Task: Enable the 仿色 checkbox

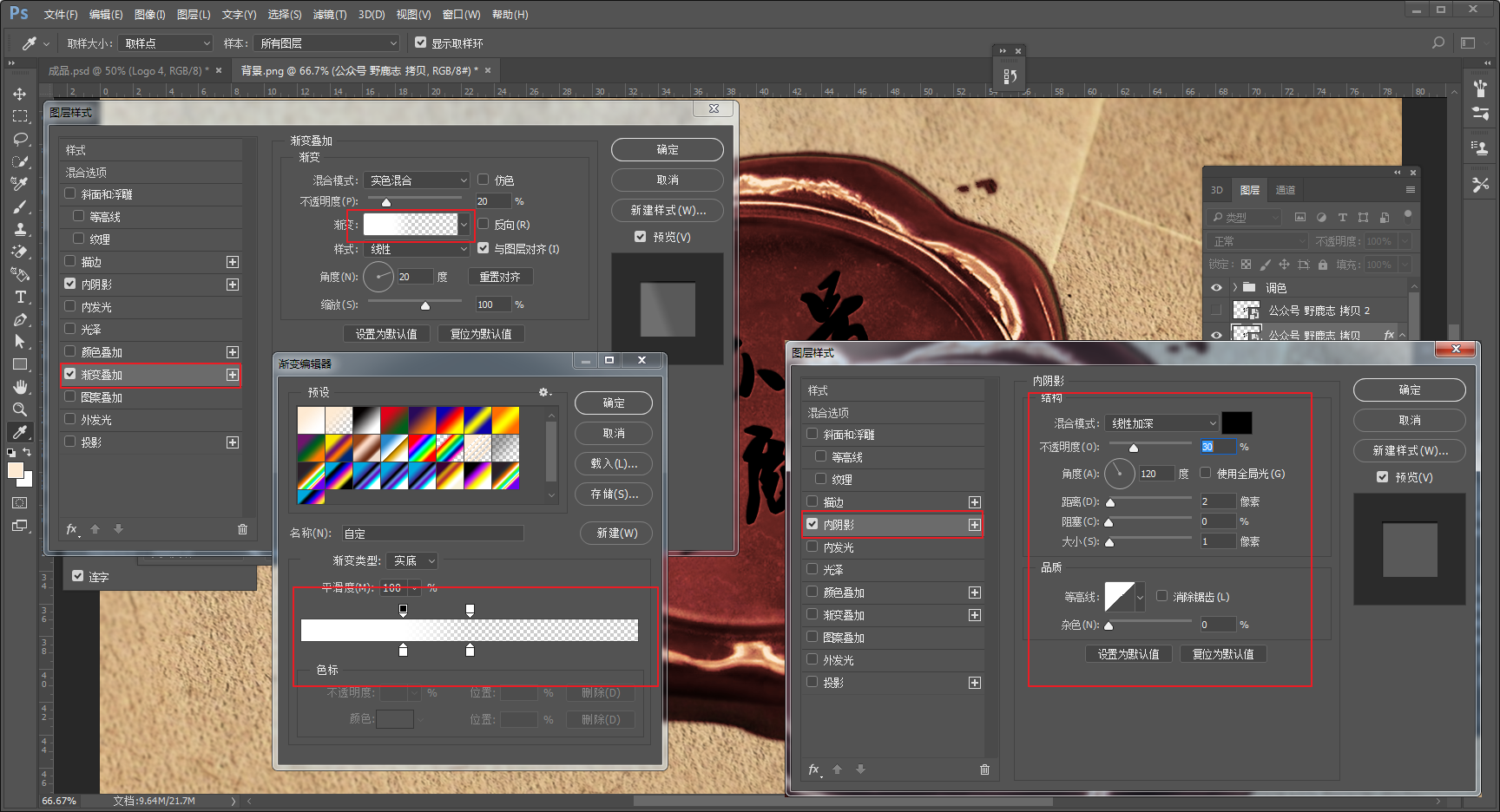Action: coord(484,180)
